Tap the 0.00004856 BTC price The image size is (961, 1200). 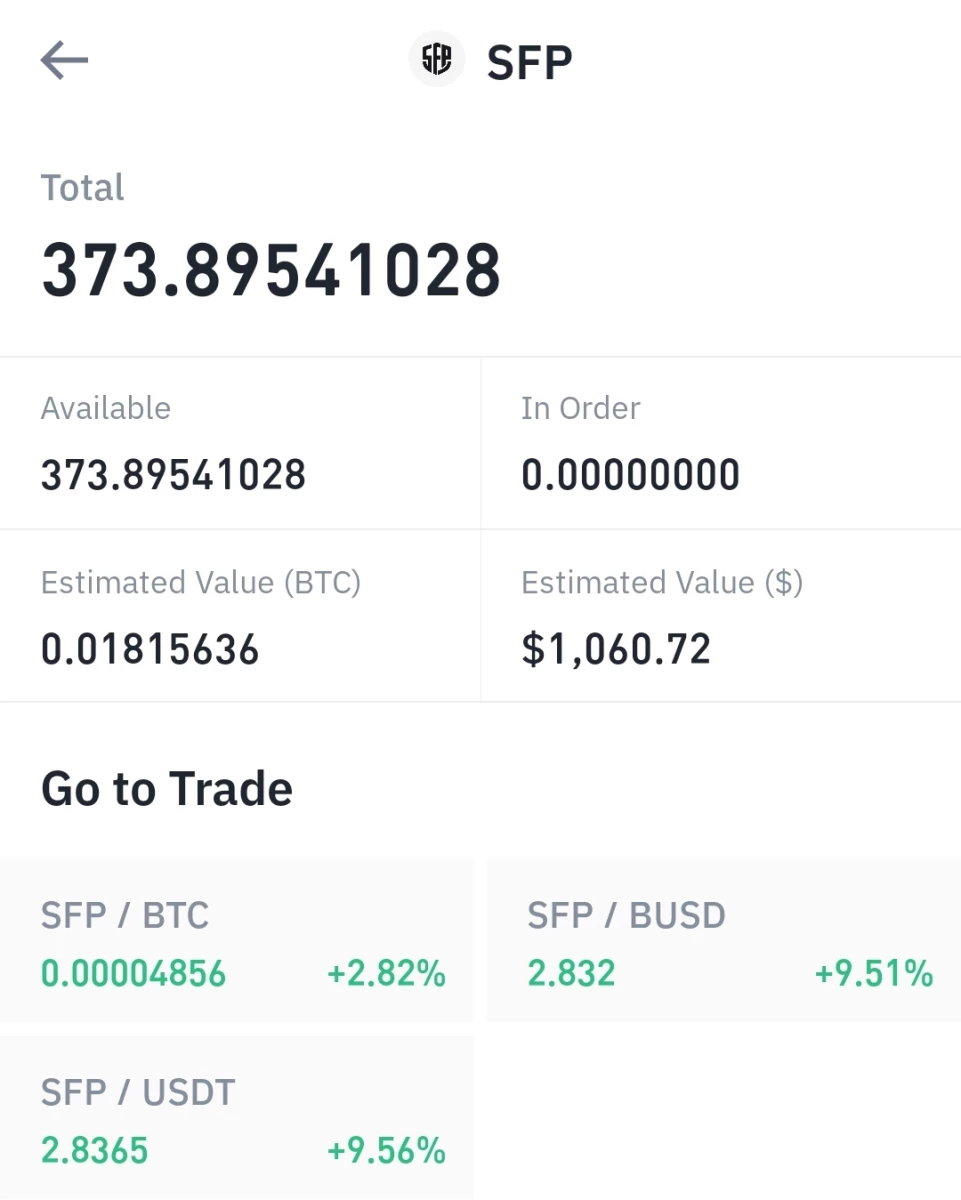pos(134,973)
